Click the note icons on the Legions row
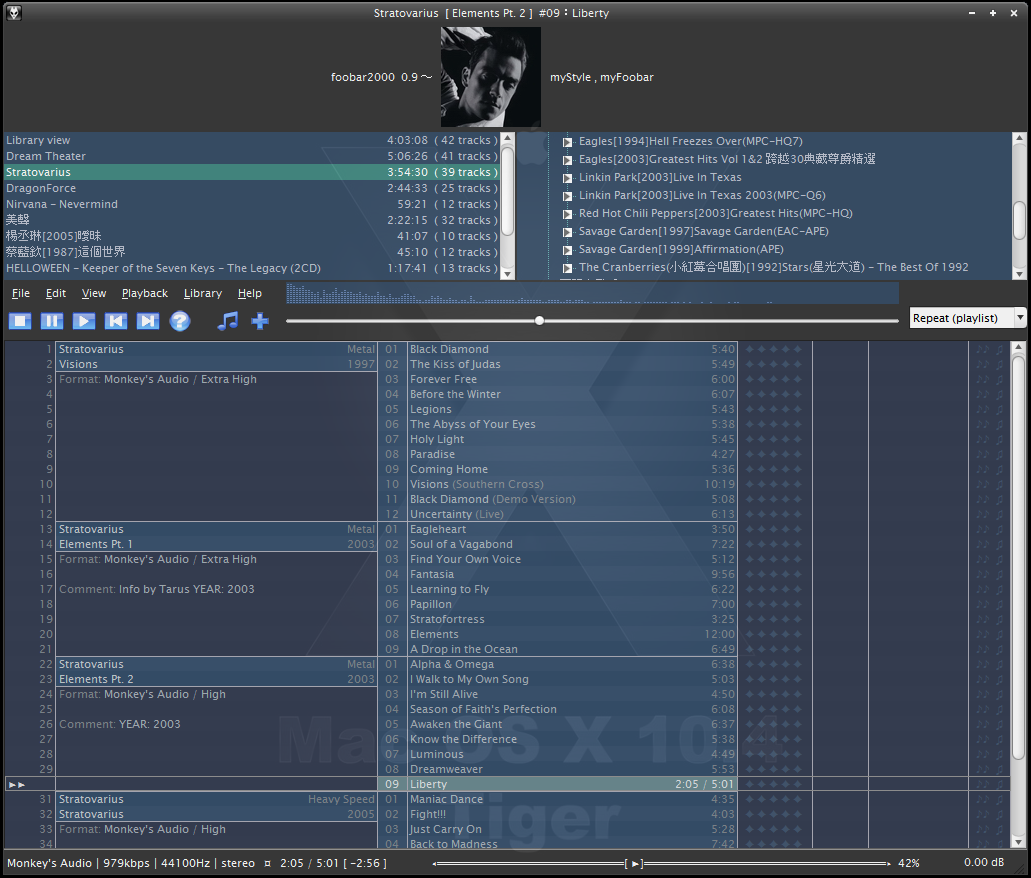 (990, 409)
